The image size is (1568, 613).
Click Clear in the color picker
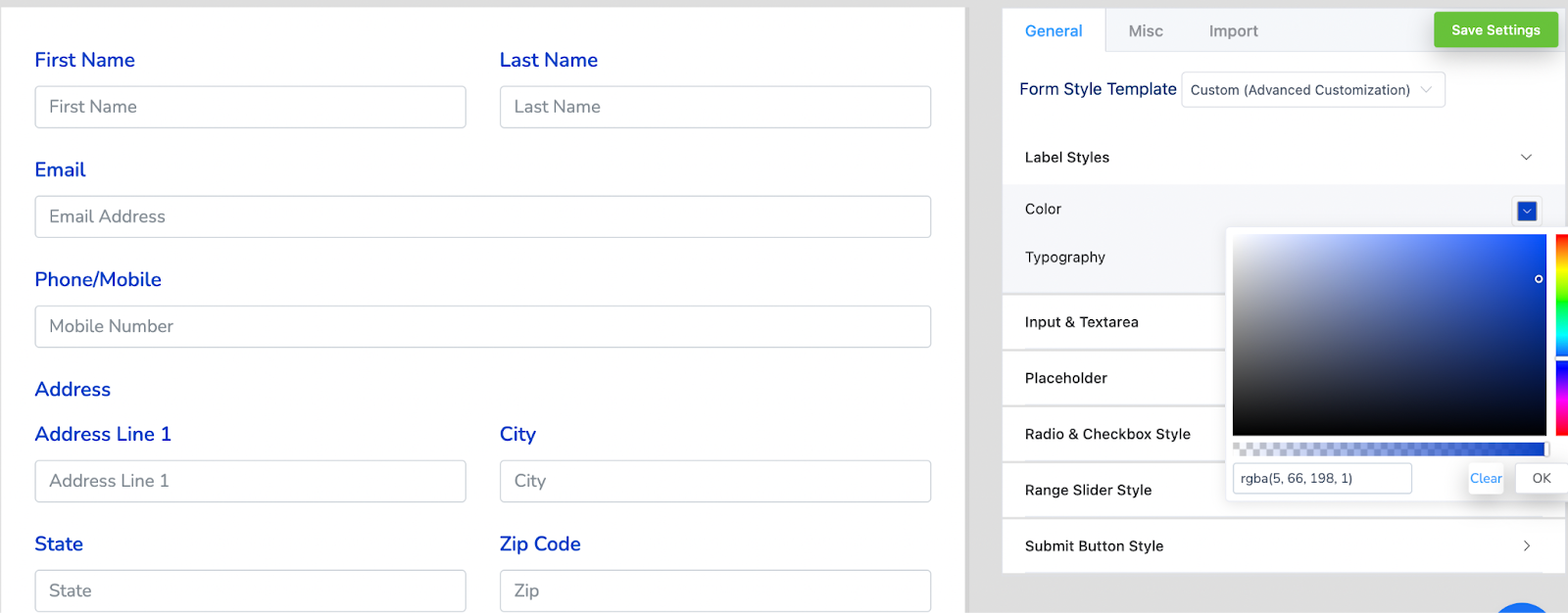tap(1486, 479)
